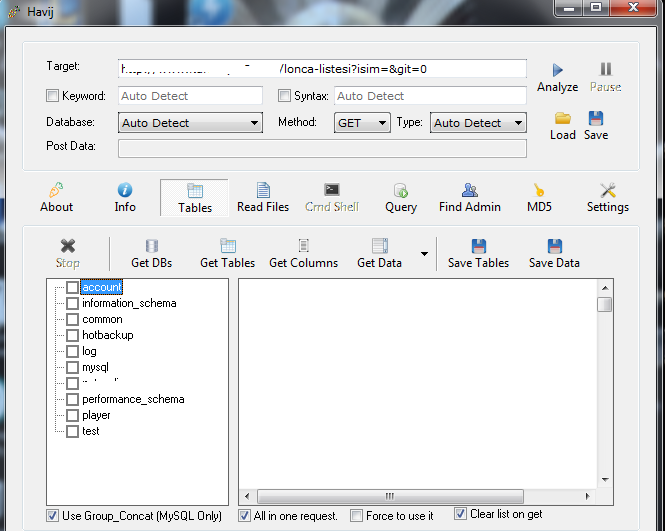
Task: Enable Force to use it checkbox
Action: coord(356,516)
